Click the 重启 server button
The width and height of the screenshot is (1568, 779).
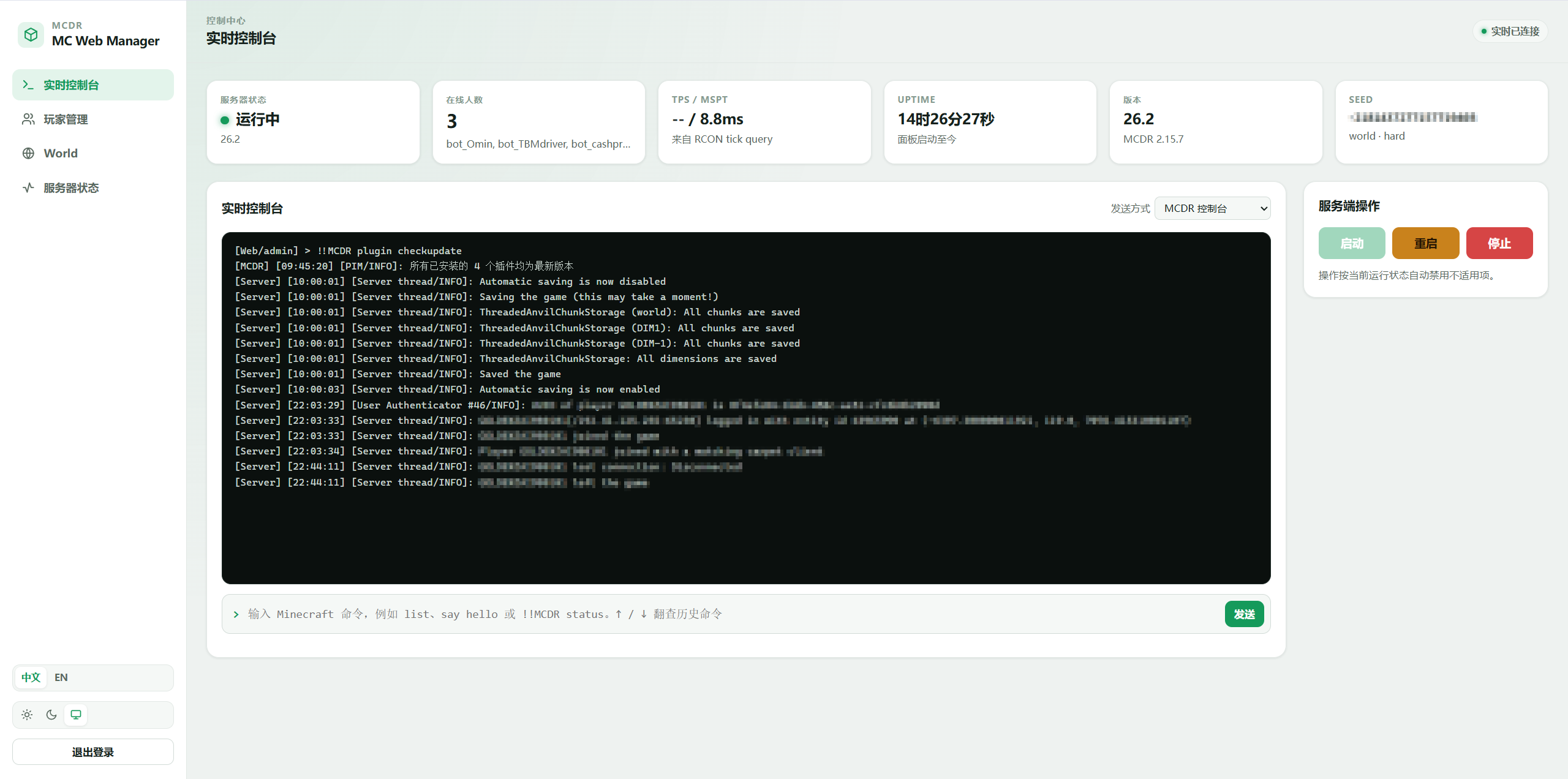[1425, 243]
